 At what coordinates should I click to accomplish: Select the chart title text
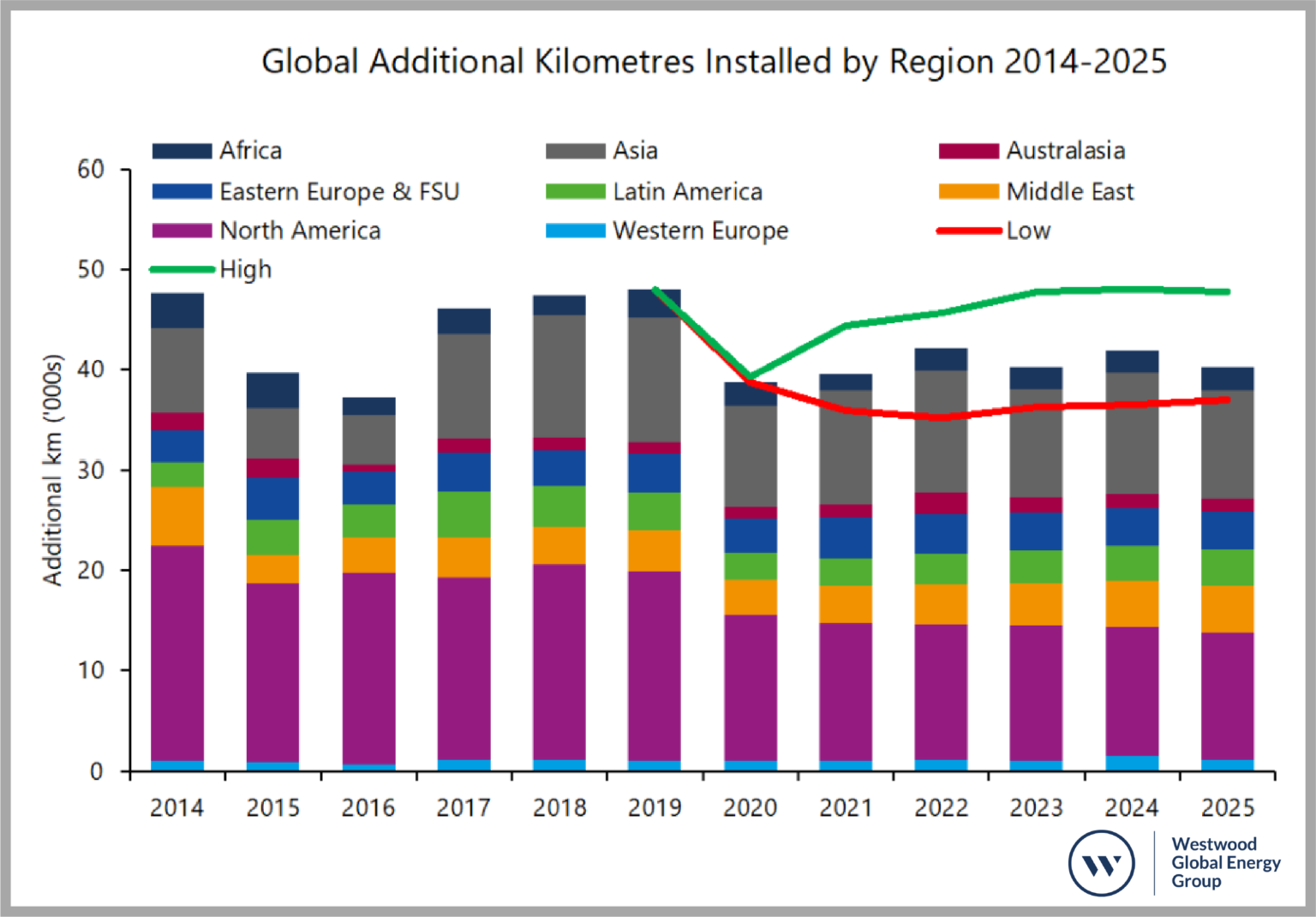point(715,61)
